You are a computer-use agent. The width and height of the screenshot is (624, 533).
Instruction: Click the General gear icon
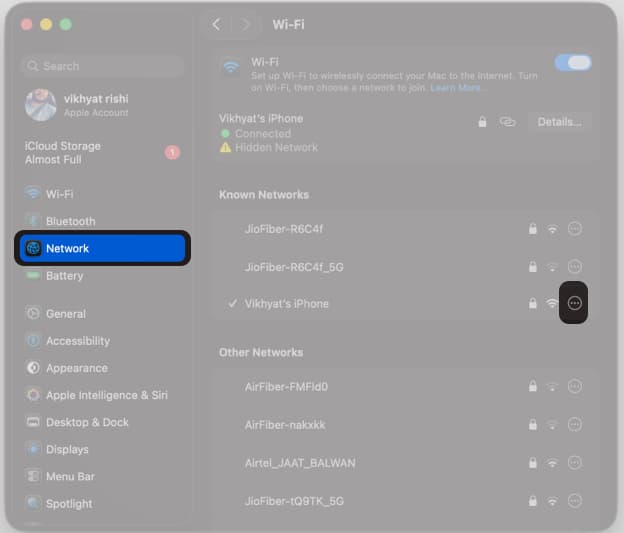pyautogui.click(x=33, y=313)
